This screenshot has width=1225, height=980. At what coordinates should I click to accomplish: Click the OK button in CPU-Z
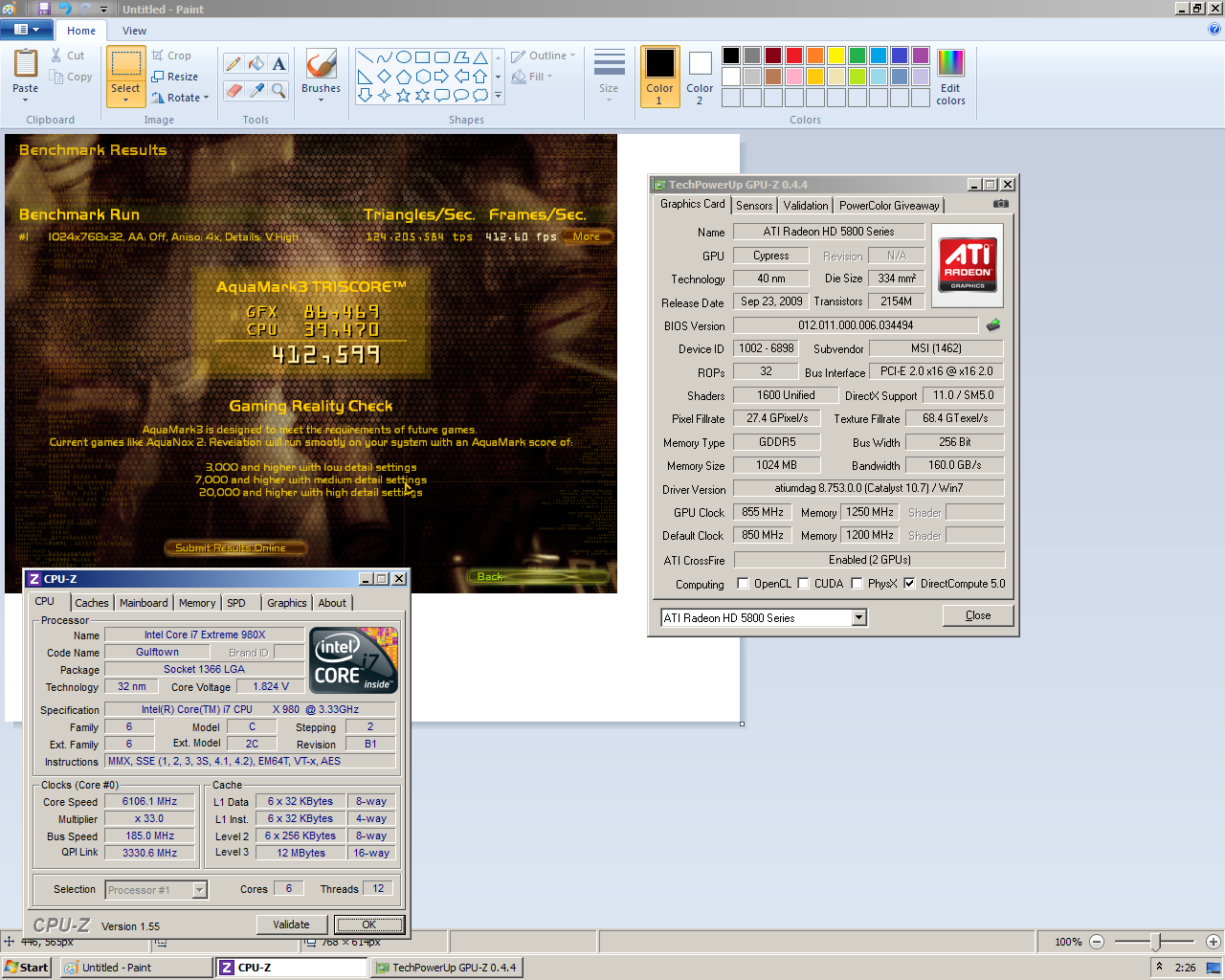pos(369,924)
